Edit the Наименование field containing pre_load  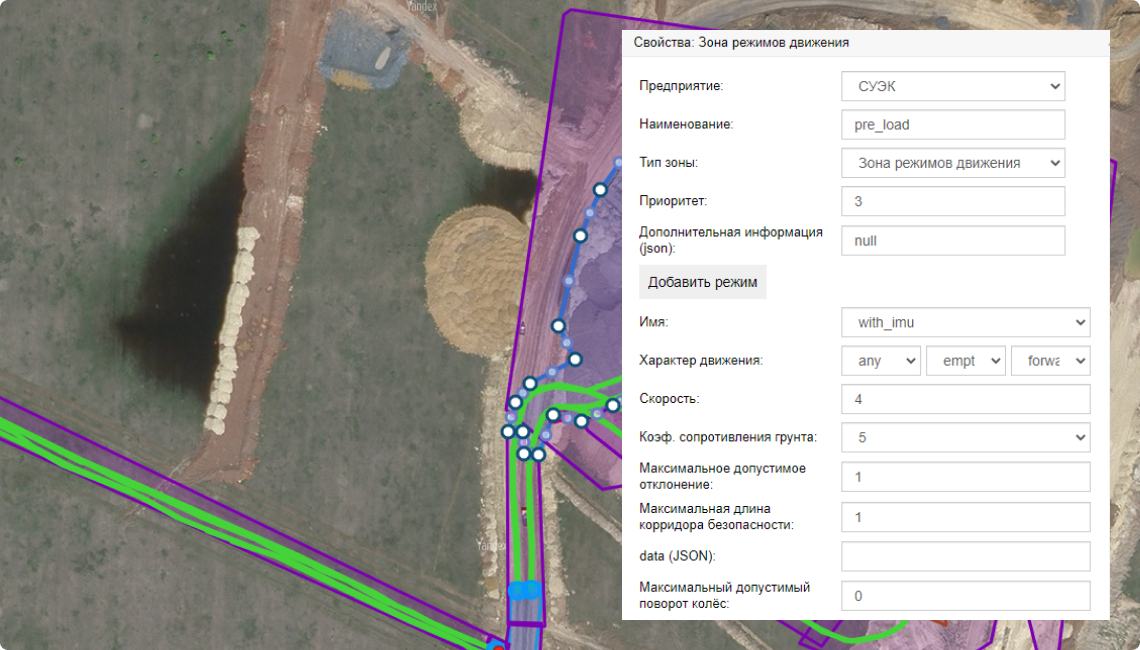point(953,124)
